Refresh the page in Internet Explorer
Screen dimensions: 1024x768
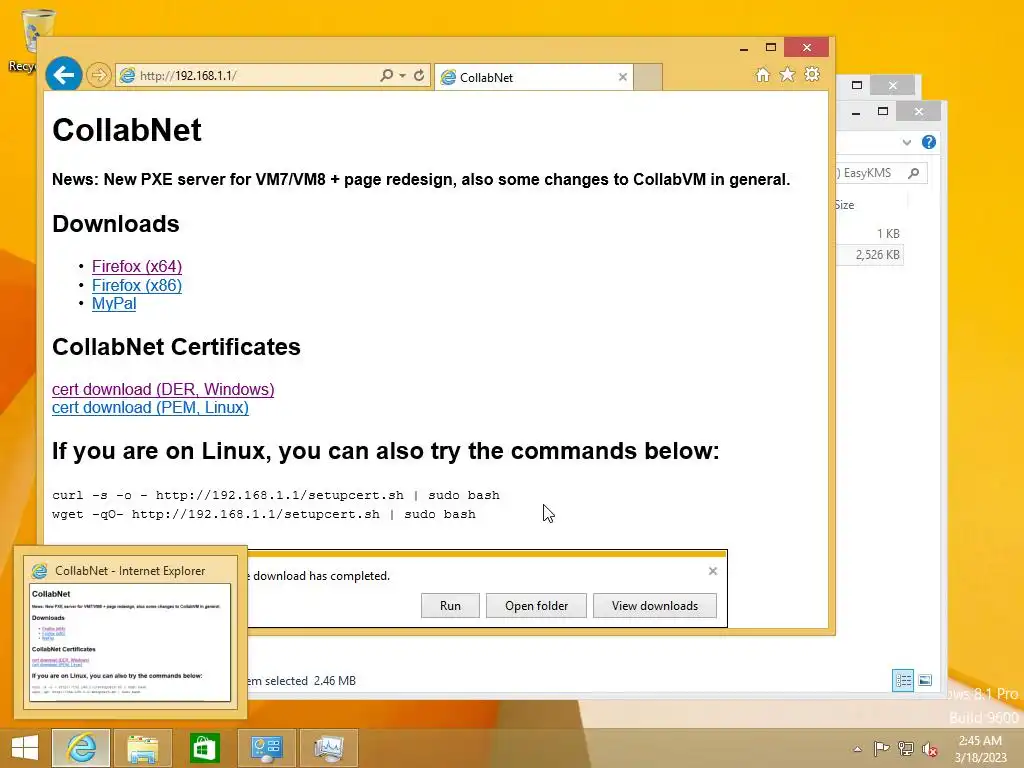pyautogui.click(x=419, y=76)
